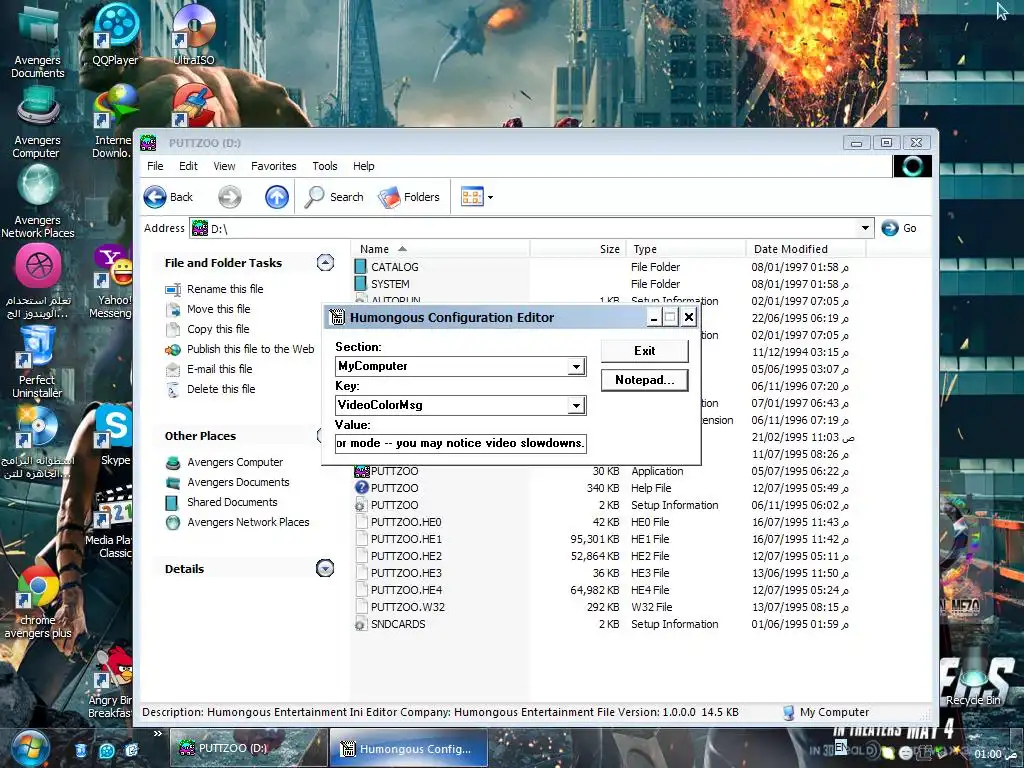Click Delete this file link
The height and width of the screenshot is (768, 1024).
[221, 389]
